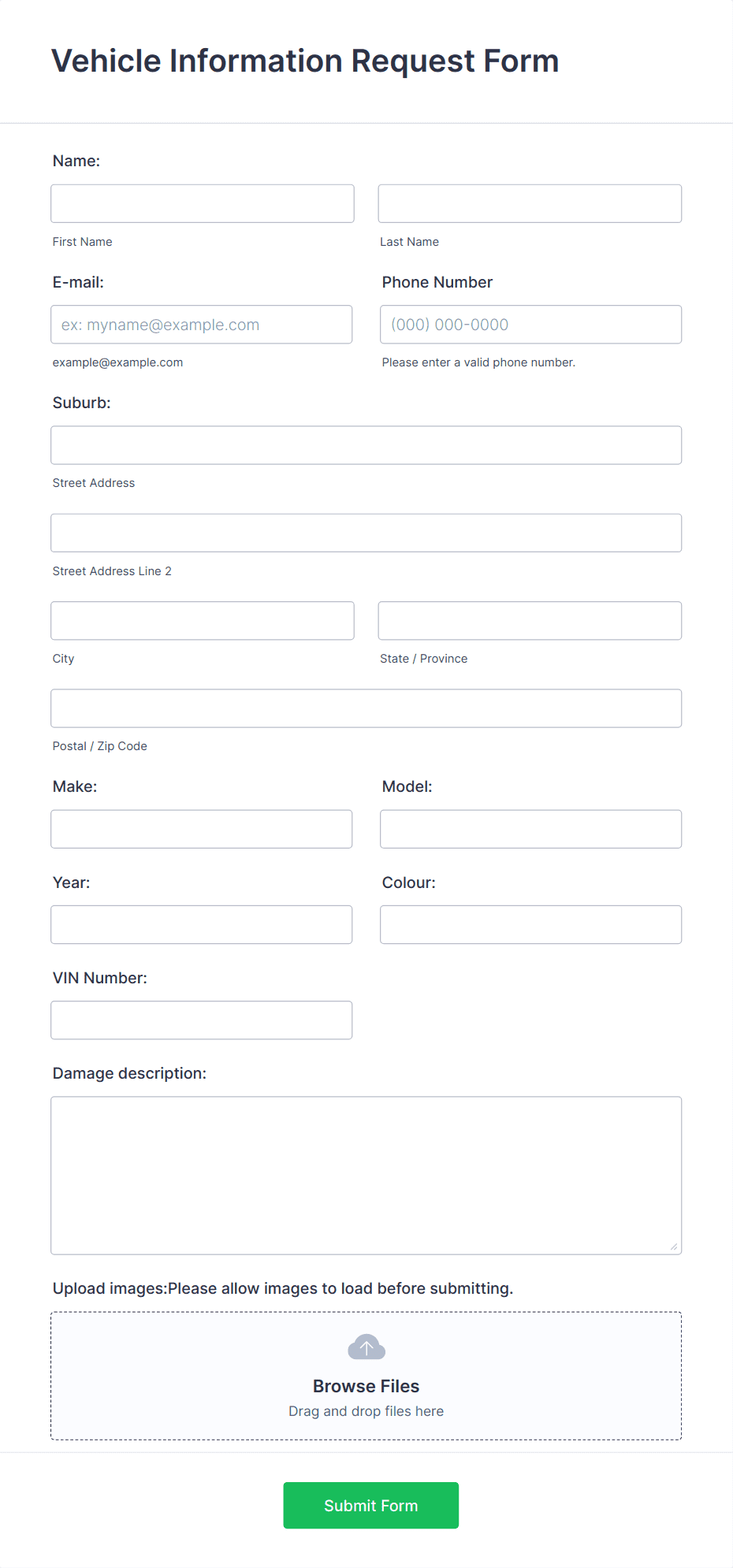Click the Submit Form button
Viewport: 733px width, 1568px height.
[x=371, y=1505]
